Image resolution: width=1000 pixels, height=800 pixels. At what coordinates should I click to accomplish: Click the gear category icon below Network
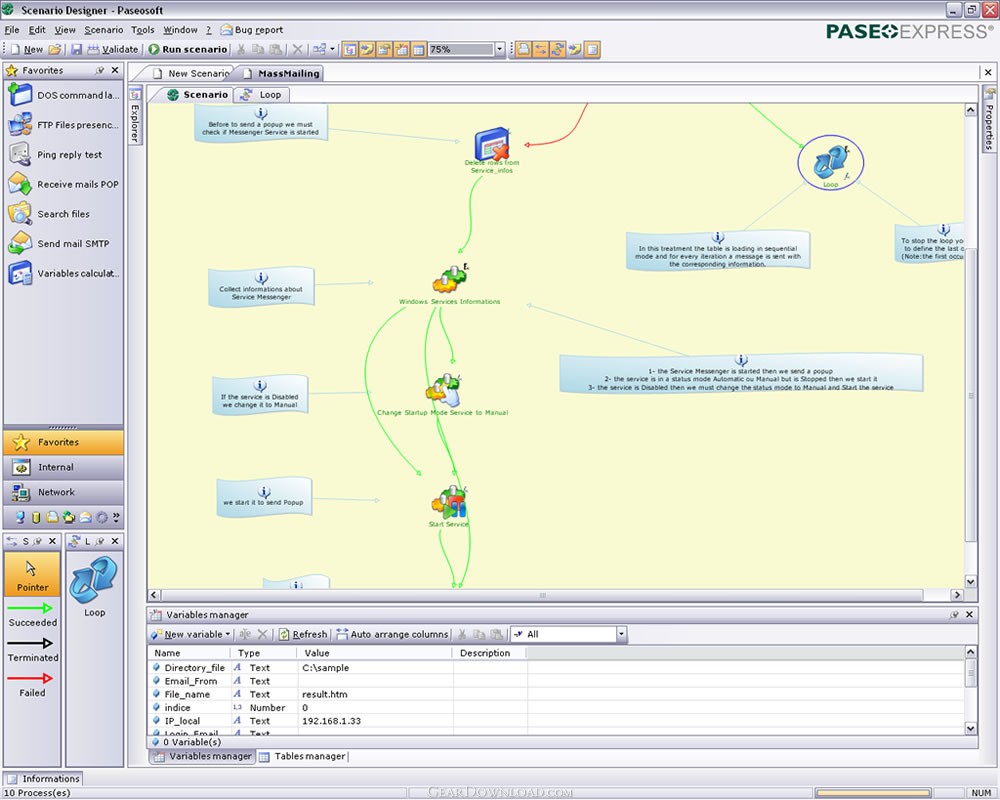(x=101, y=517)
